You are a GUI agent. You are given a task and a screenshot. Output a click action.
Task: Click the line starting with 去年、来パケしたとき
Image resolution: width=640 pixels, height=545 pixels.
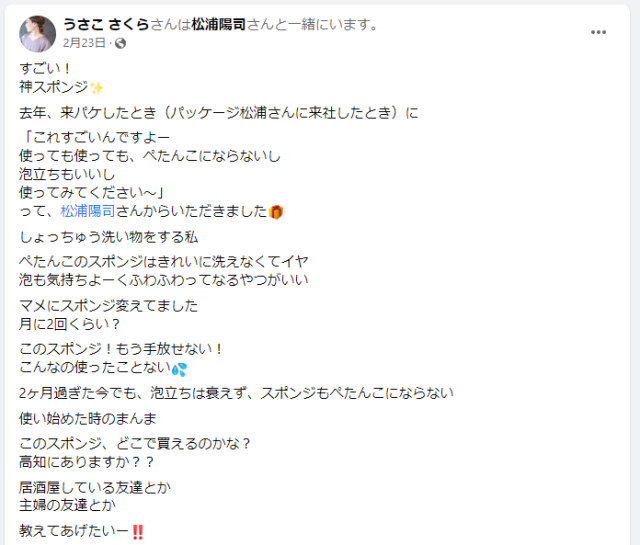coord(219,113)
